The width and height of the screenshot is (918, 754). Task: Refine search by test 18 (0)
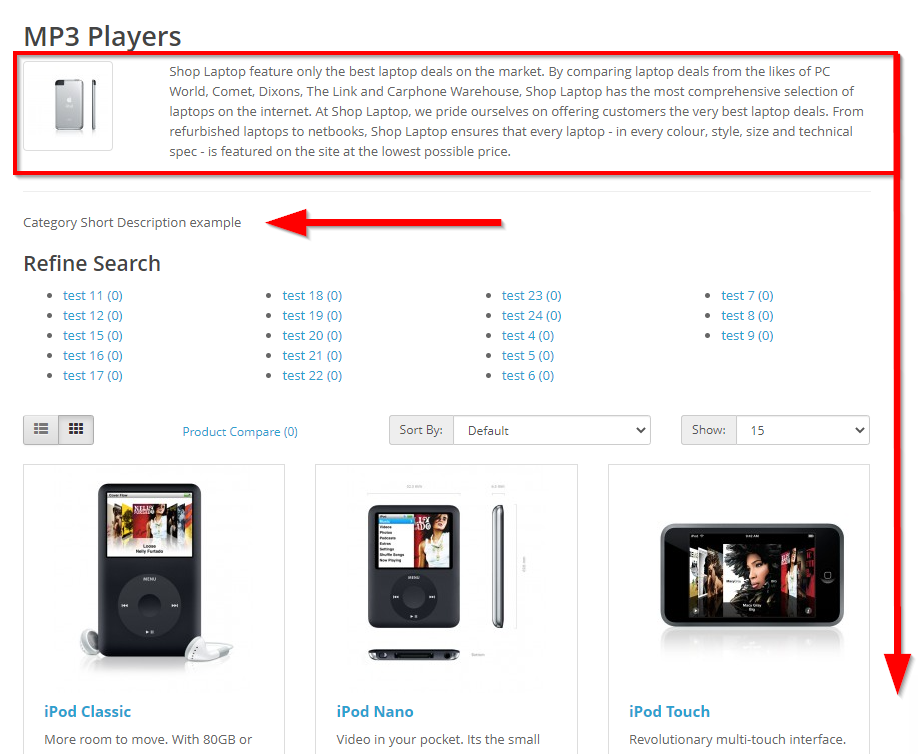click(312, 296)
